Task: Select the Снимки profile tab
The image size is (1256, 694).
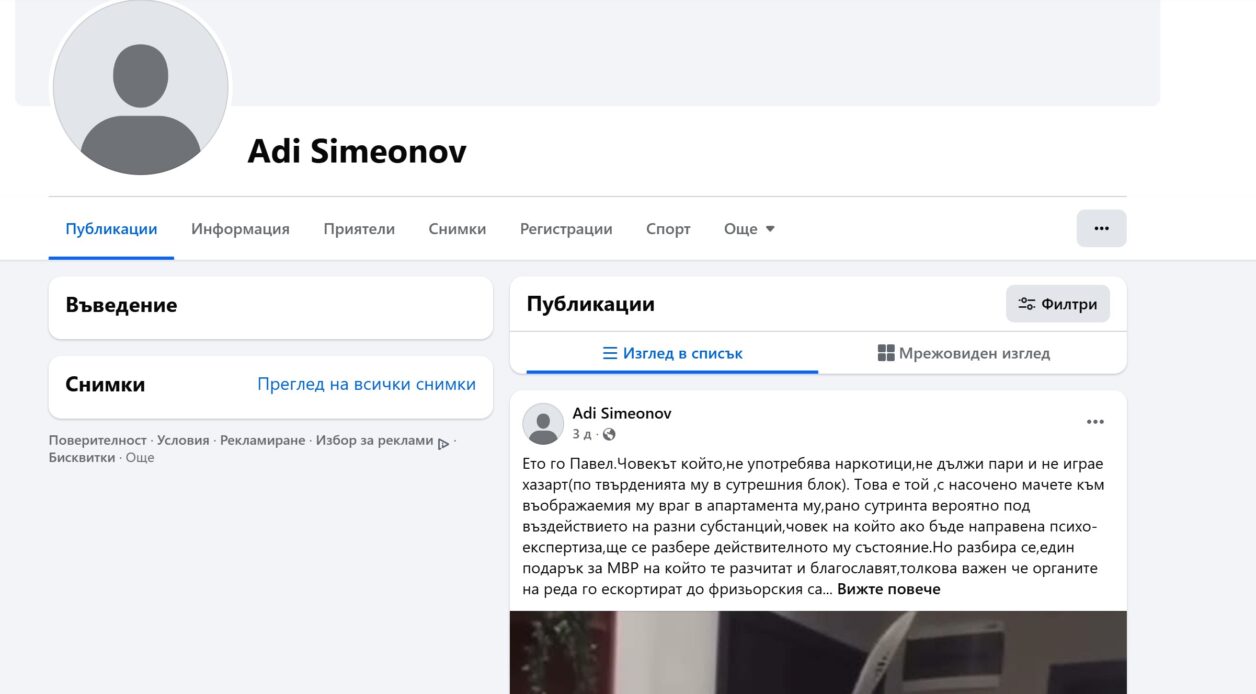Action: click(x=457, y=229)
